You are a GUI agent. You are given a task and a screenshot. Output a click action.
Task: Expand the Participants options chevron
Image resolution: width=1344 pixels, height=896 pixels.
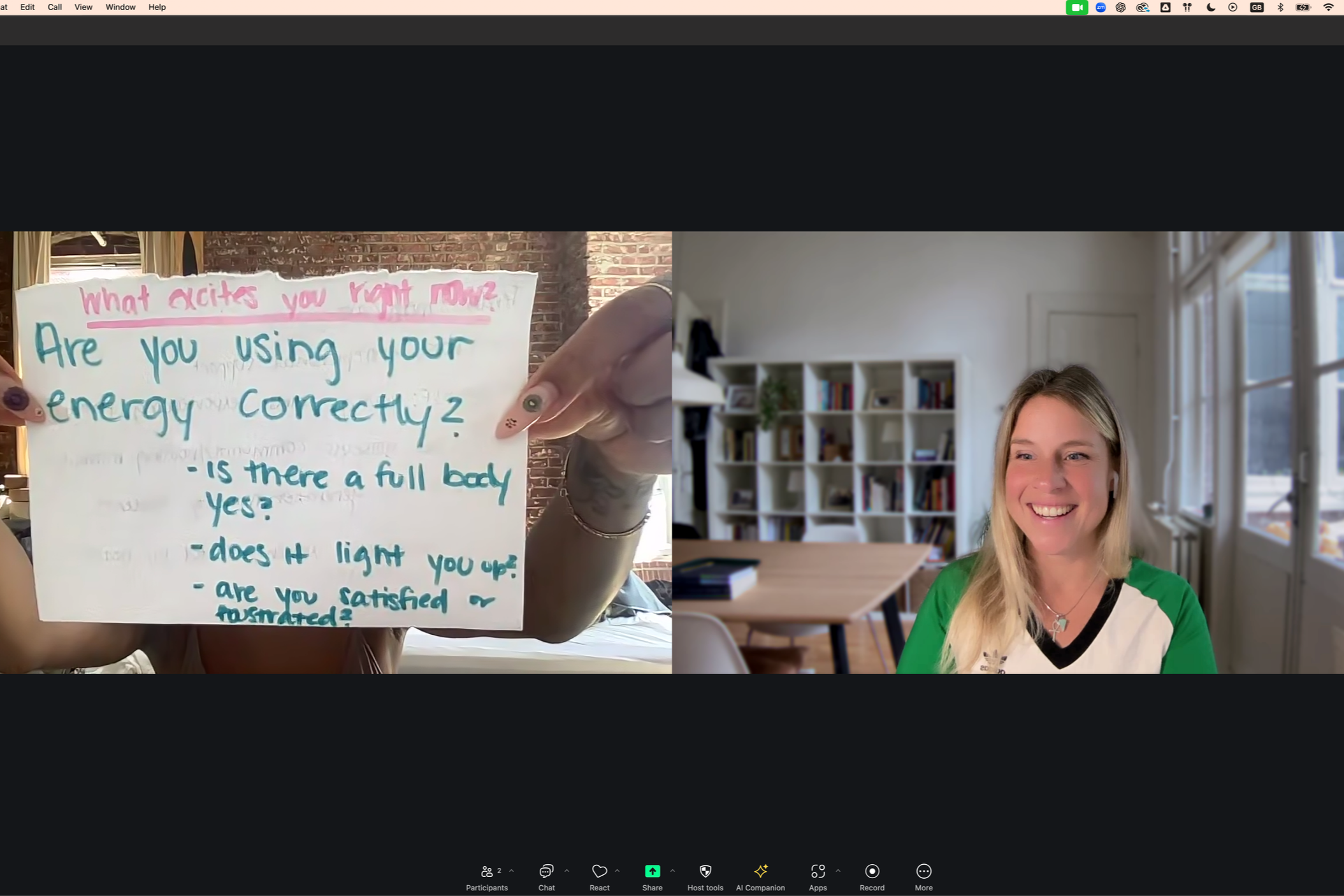pyautogui.click(x=511, y=871)
